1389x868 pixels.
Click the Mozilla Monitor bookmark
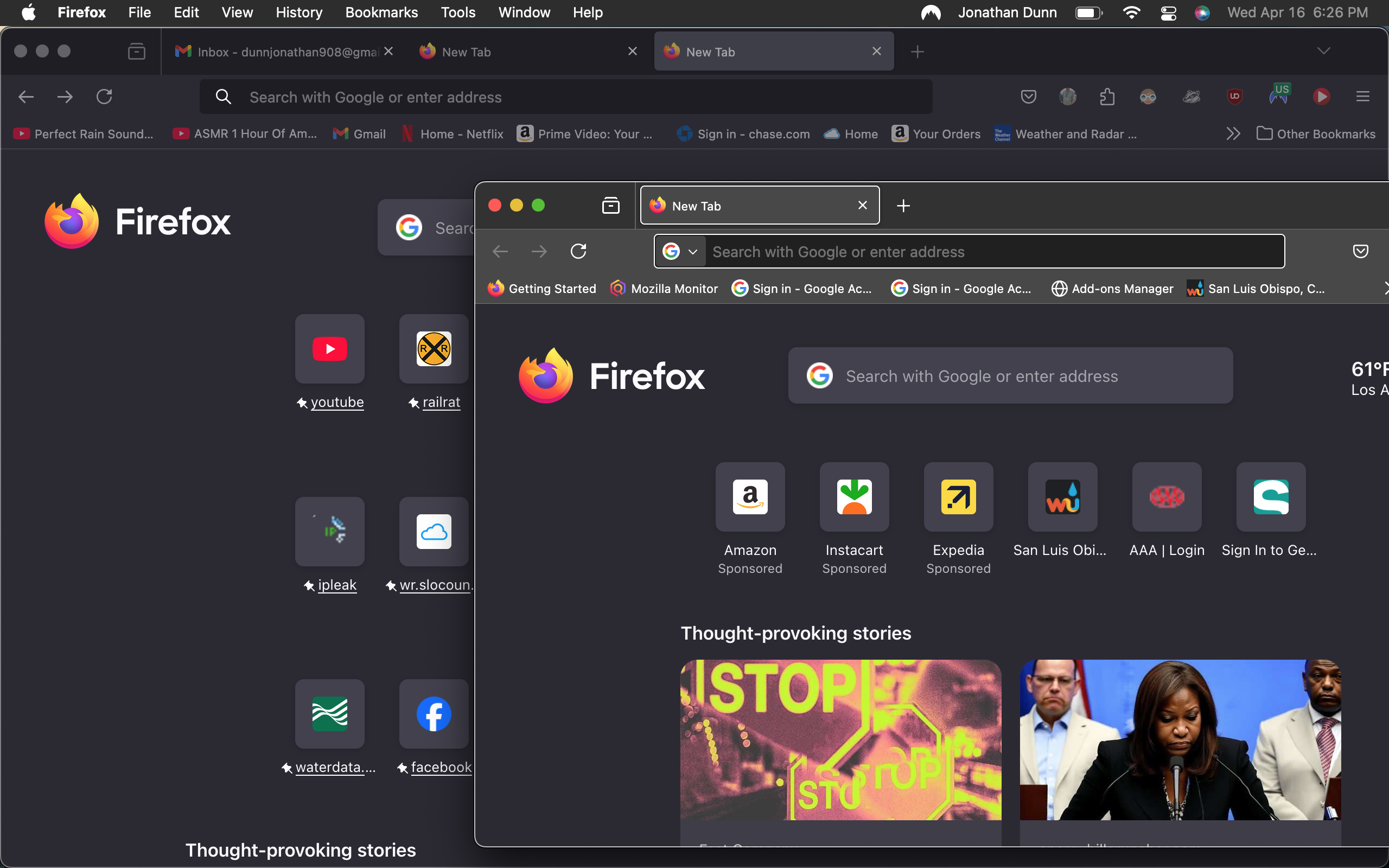(664, 288)
